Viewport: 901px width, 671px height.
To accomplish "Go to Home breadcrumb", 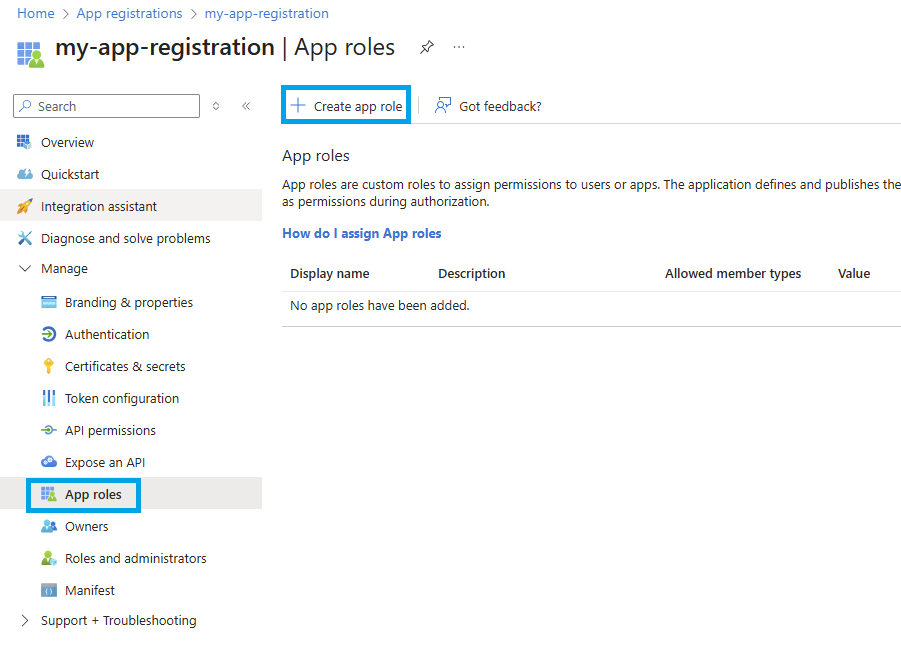I will coord(36,13).
